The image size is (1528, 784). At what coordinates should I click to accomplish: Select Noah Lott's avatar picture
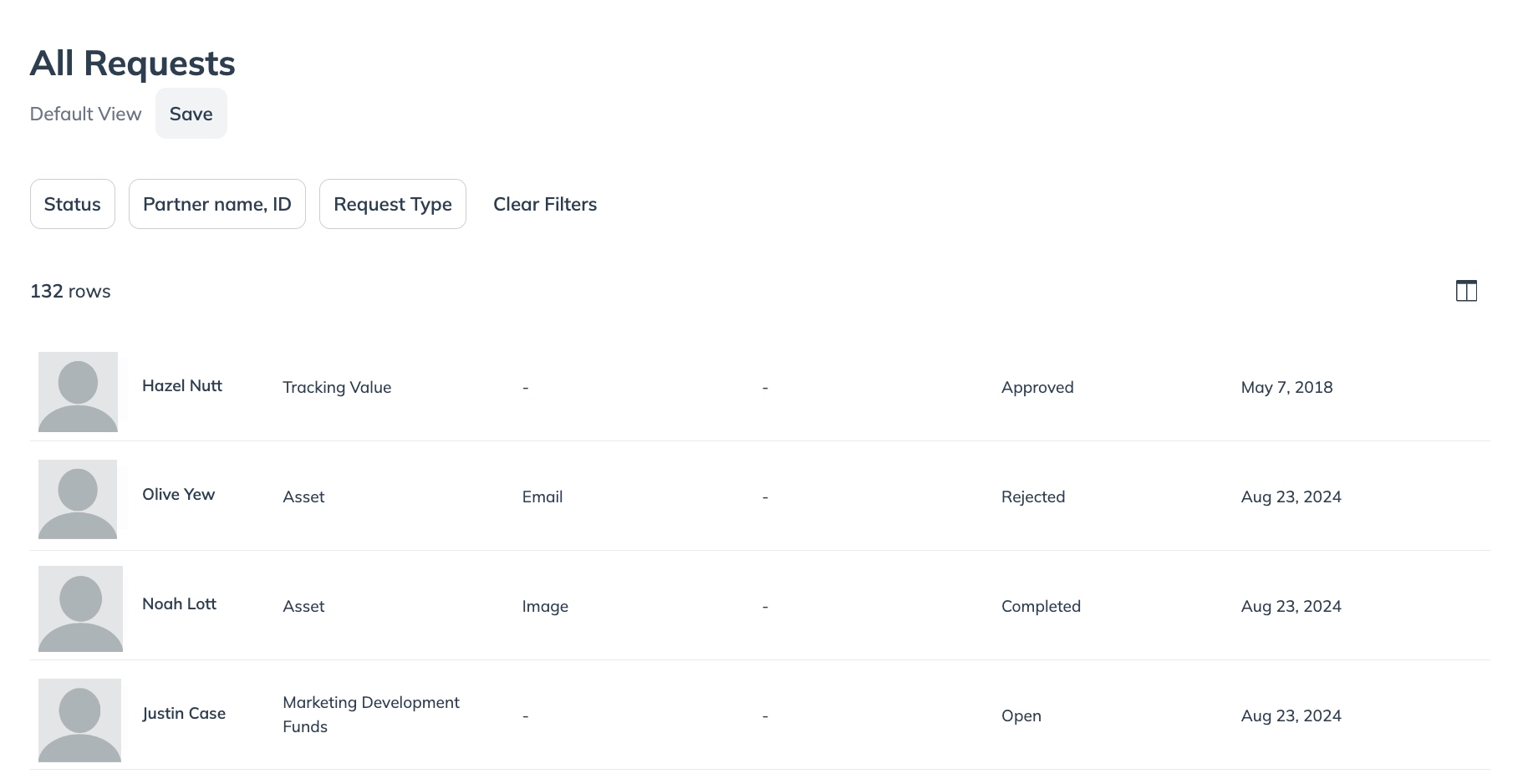point(80,608)
